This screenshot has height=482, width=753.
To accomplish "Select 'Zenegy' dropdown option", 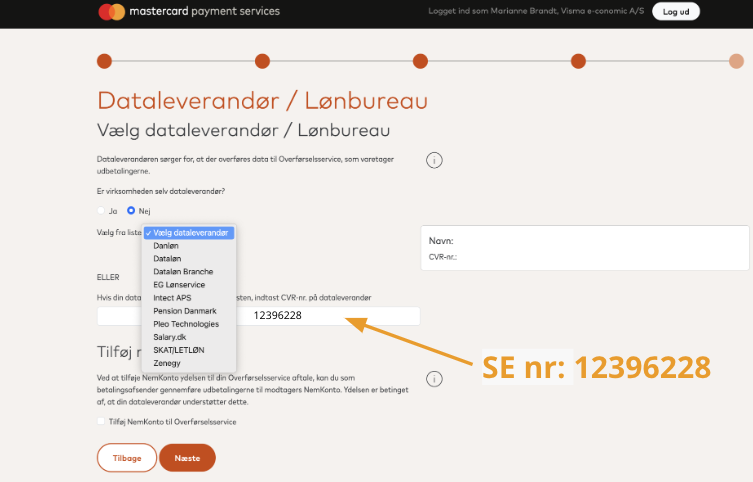I will pos(167,363).
